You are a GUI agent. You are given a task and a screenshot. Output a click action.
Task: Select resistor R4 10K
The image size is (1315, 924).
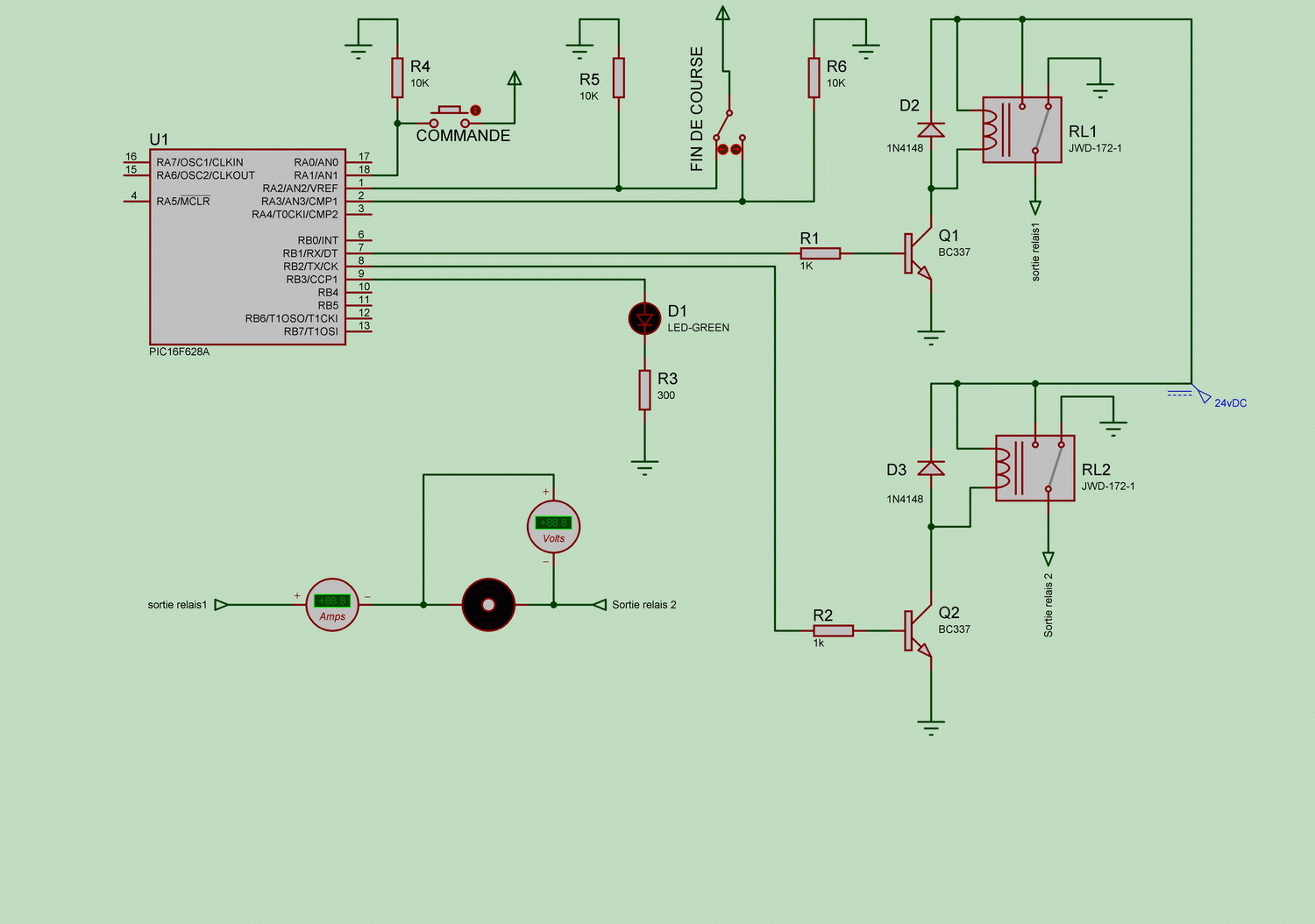397,78
